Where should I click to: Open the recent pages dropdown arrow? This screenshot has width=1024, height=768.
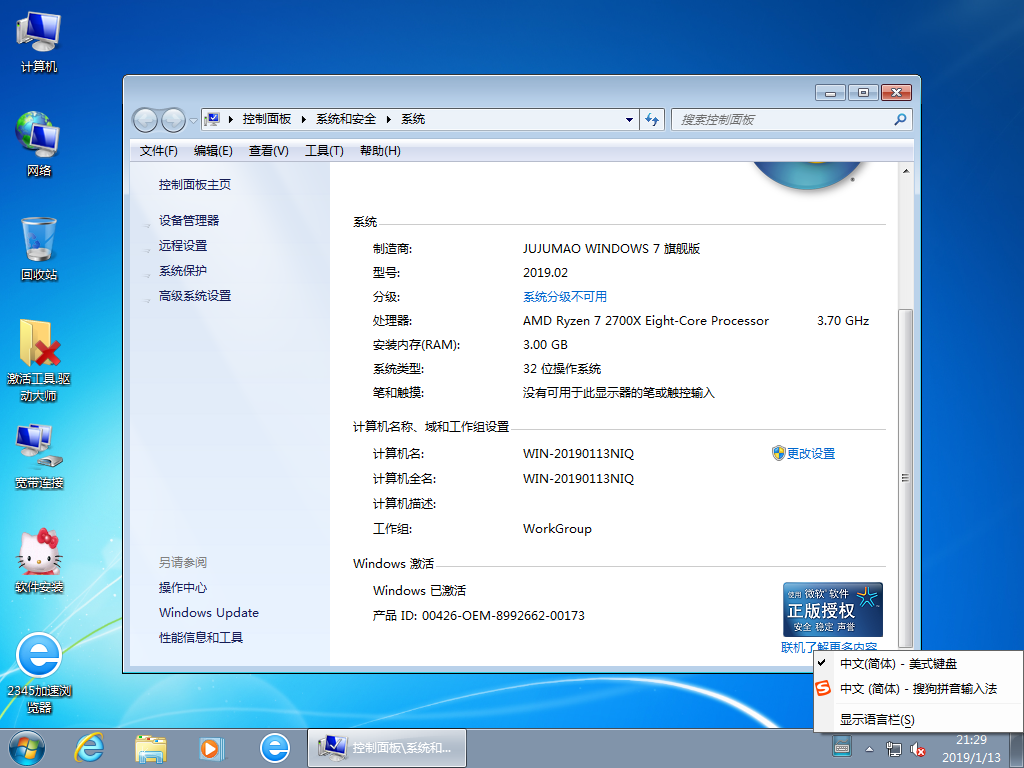pos(193,120)
